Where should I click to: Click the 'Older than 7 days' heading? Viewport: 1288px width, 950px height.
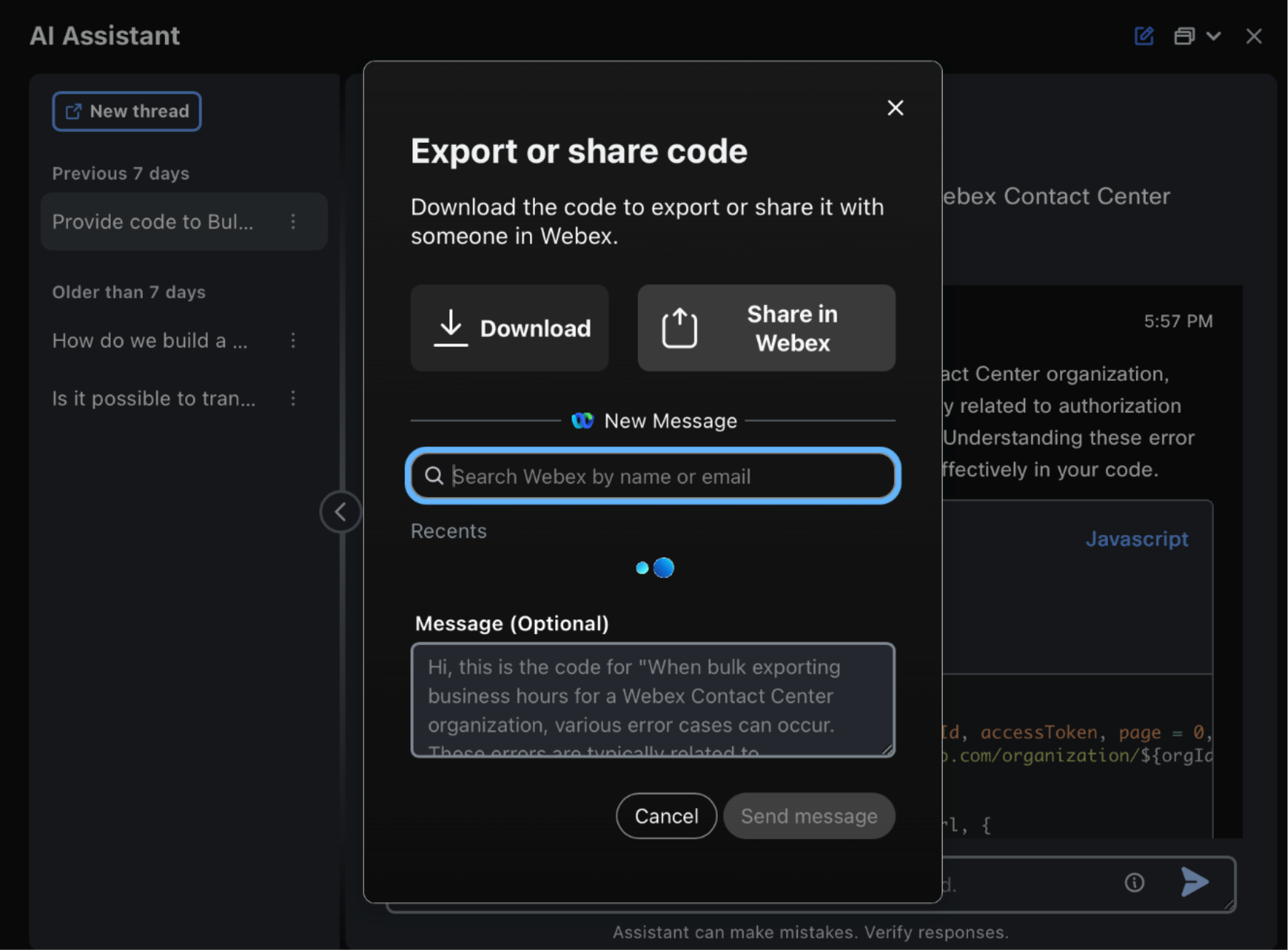(129, 292)
